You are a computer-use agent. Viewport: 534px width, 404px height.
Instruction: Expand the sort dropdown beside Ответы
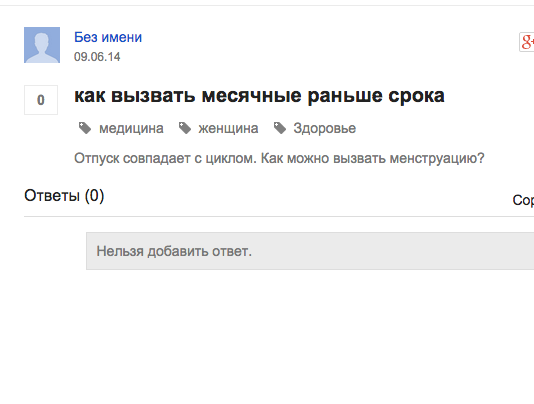(523, 200)
